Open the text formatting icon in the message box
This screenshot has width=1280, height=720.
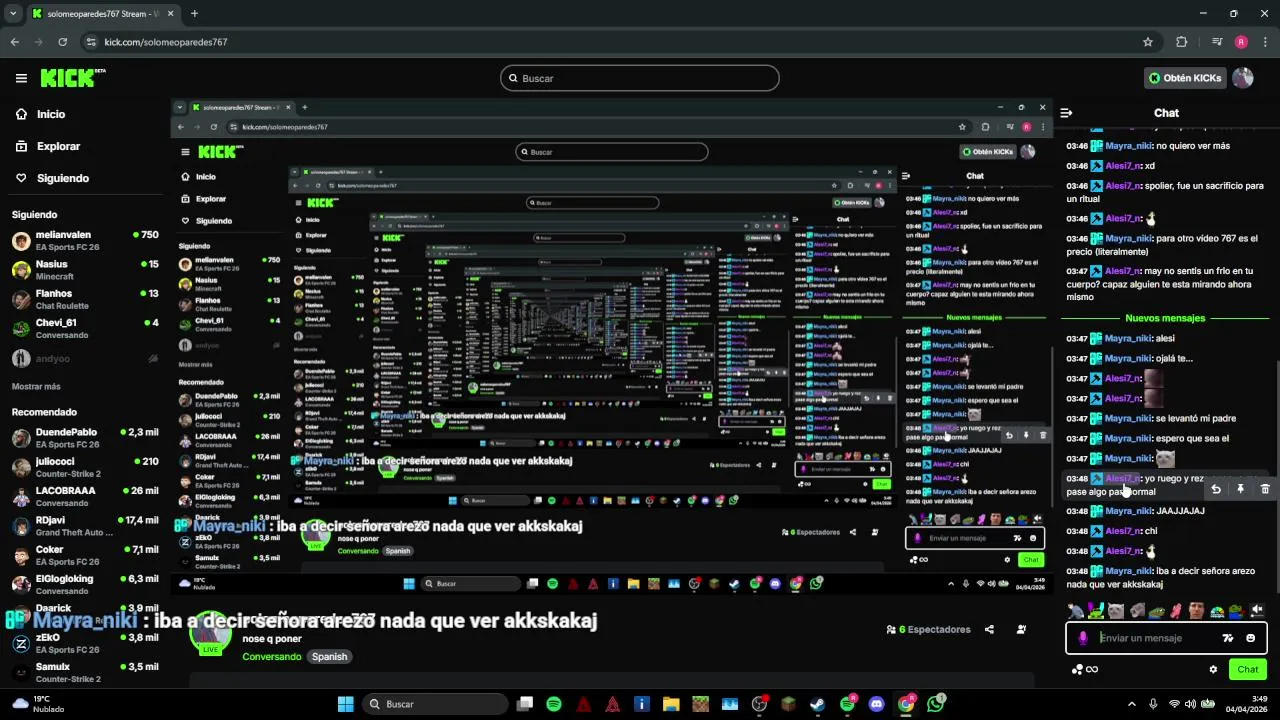point(1228,638)
